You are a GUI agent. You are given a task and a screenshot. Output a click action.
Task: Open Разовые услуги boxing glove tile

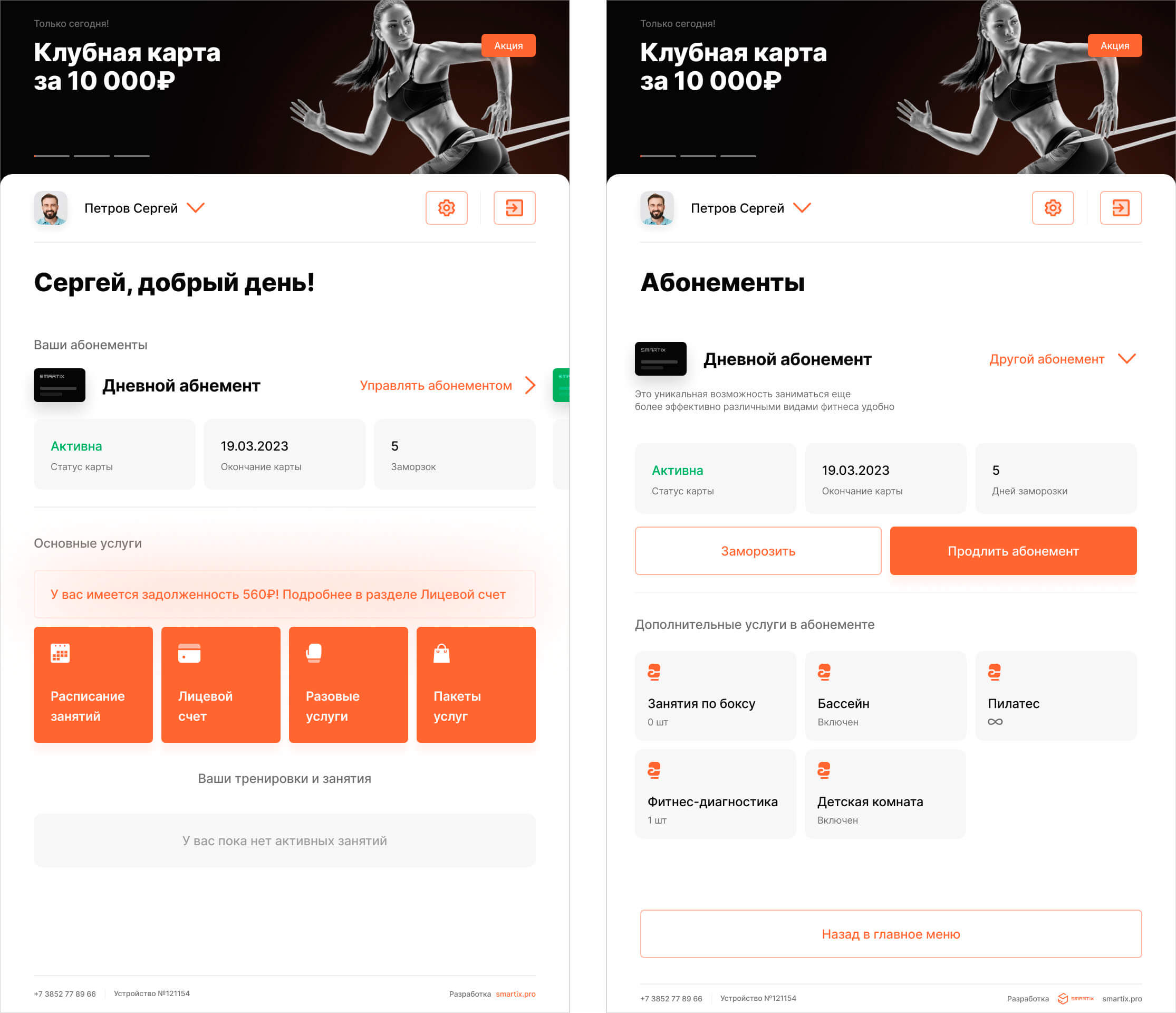coord(349,684)
